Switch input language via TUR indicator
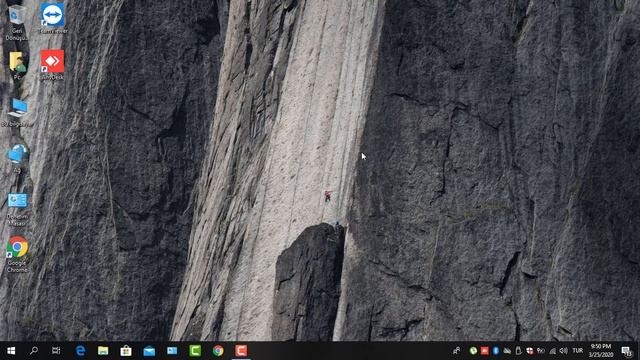The height and width of the screenshot is (360, 640). click(578, 351)
